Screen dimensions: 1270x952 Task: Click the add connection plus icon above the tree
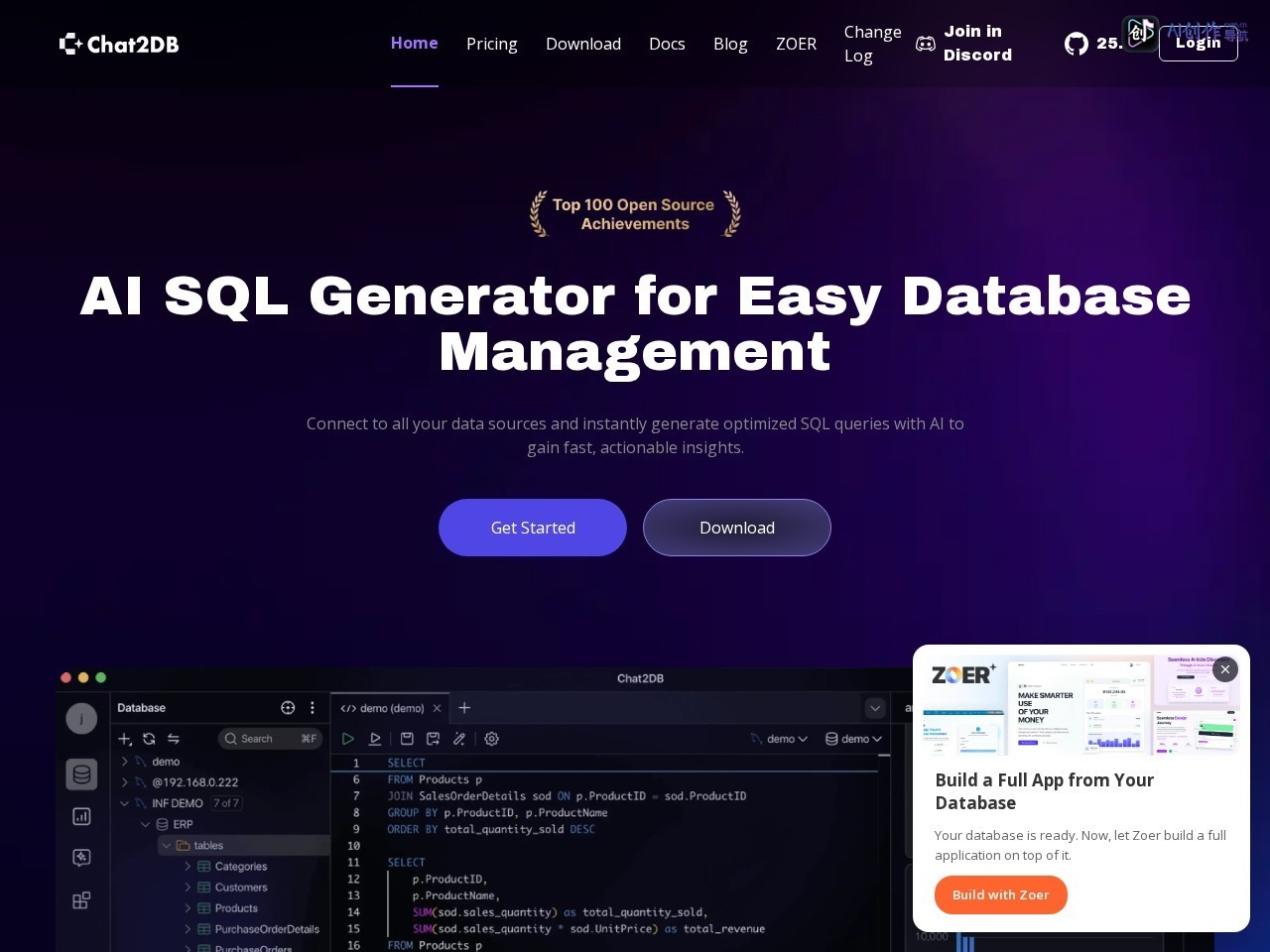(x=125, y=739)
